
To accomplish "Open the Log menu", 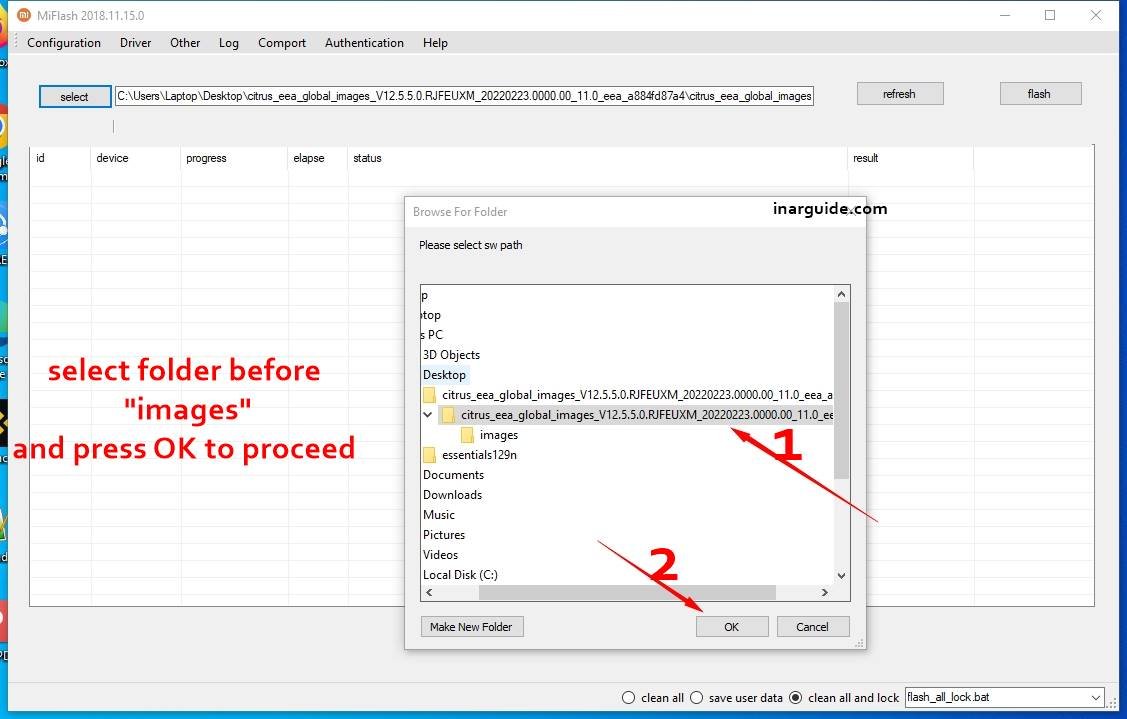I will [x=229, y=43].
